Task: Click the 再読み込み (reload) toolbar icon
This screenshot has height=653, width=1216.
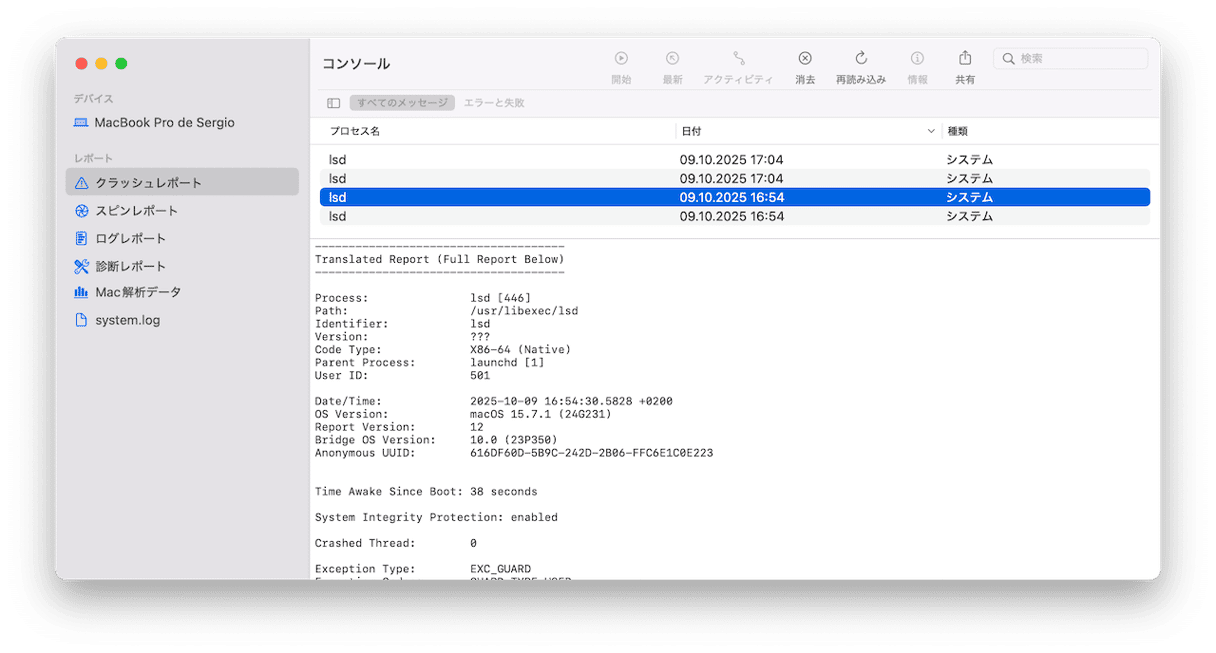Action: 860,59
